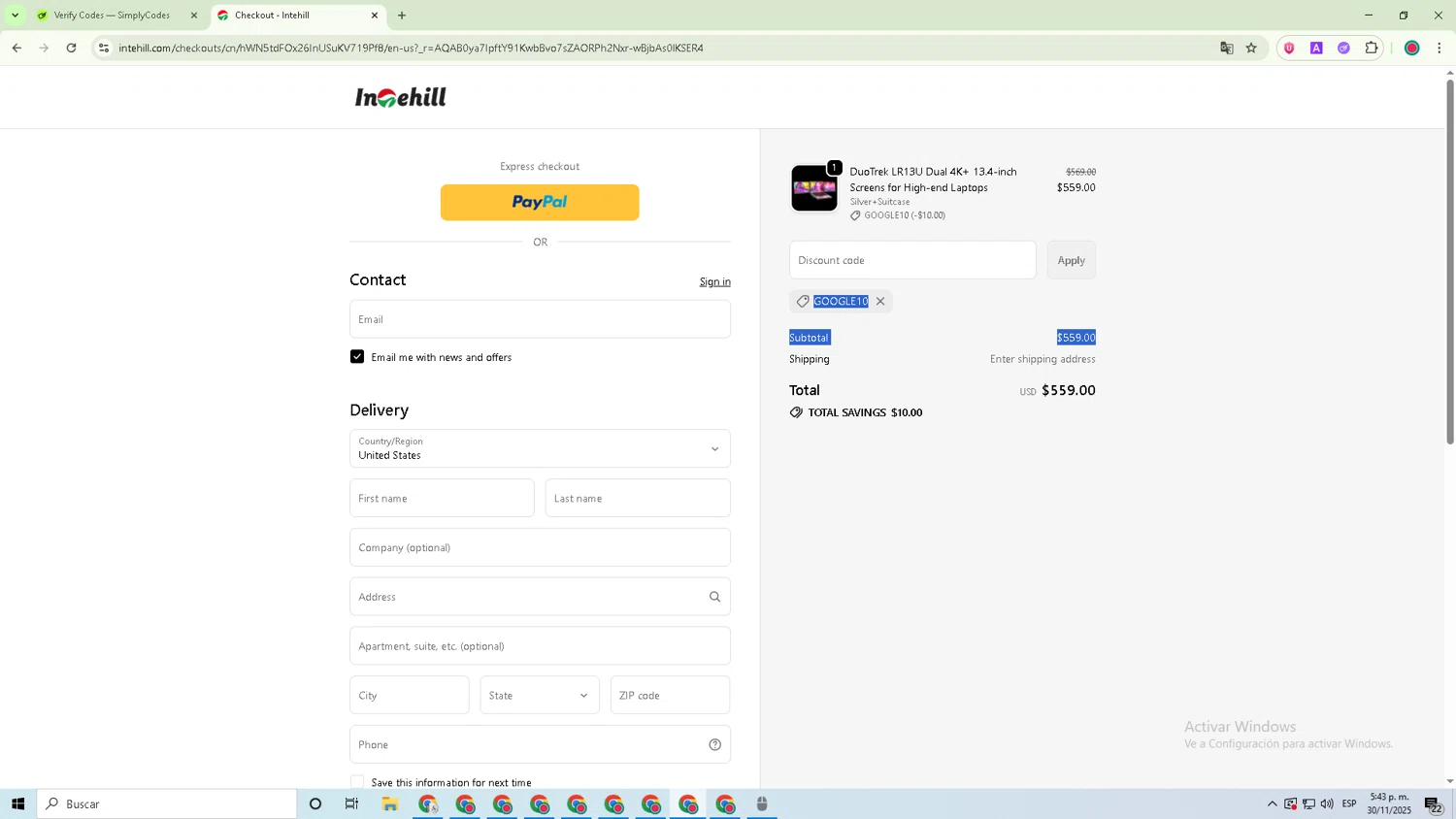This screenshot has width=1456, height=819.
Task: Switch to the Verify Codes SimplyCodes tab
Action: click(112, 16)
